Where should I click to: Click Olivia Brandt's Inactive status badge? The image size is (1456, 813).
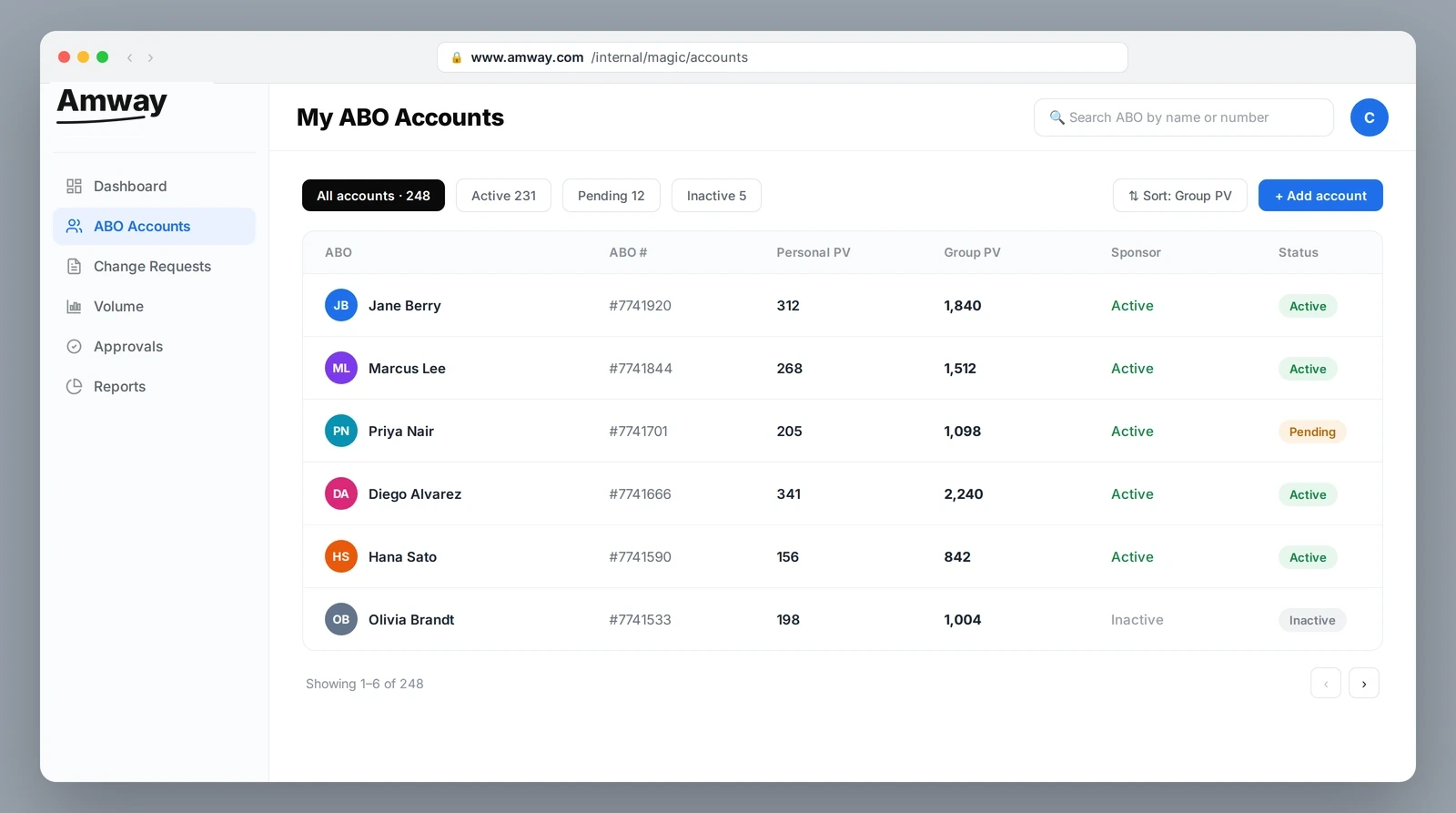1312,620
